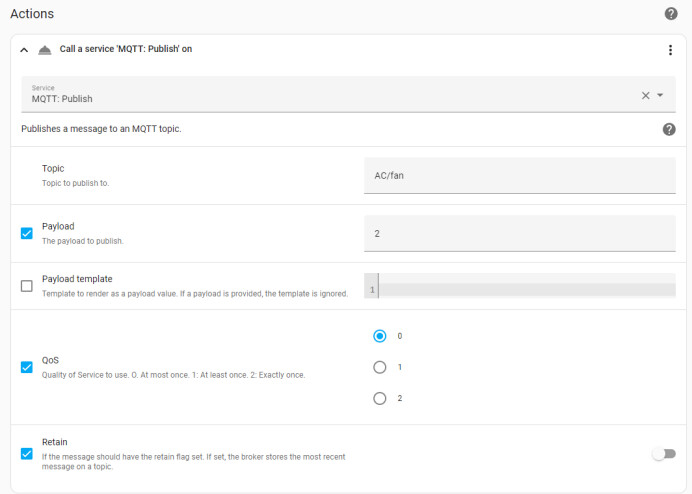
Task: Clear the MQTT: Publish service selection
Action: 645,95
